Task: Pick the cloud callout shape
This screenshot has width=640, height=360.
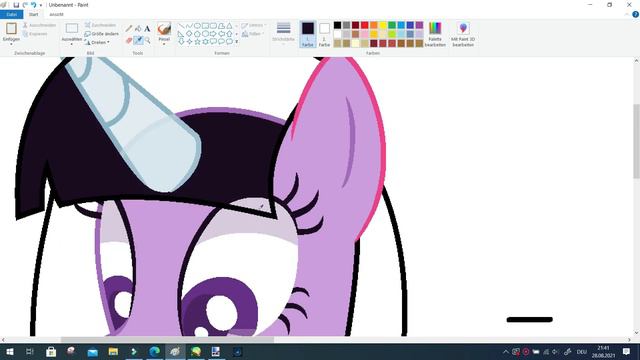Action: point(229,41)
